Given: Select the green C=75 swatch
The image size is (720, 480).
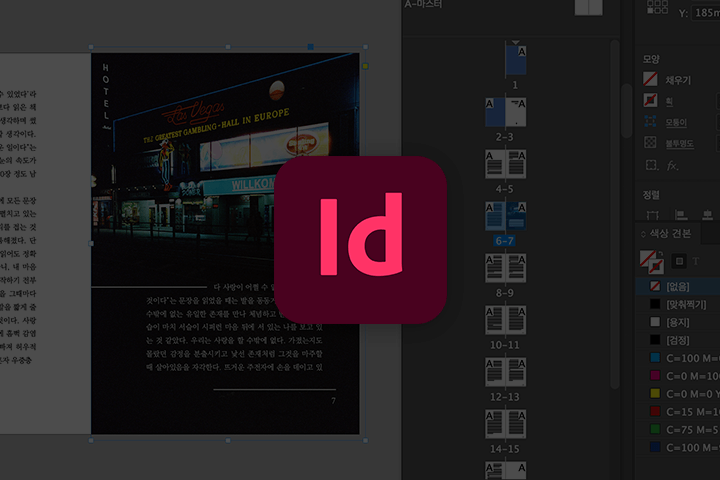Looking at the screenshot, I should 678,430.
